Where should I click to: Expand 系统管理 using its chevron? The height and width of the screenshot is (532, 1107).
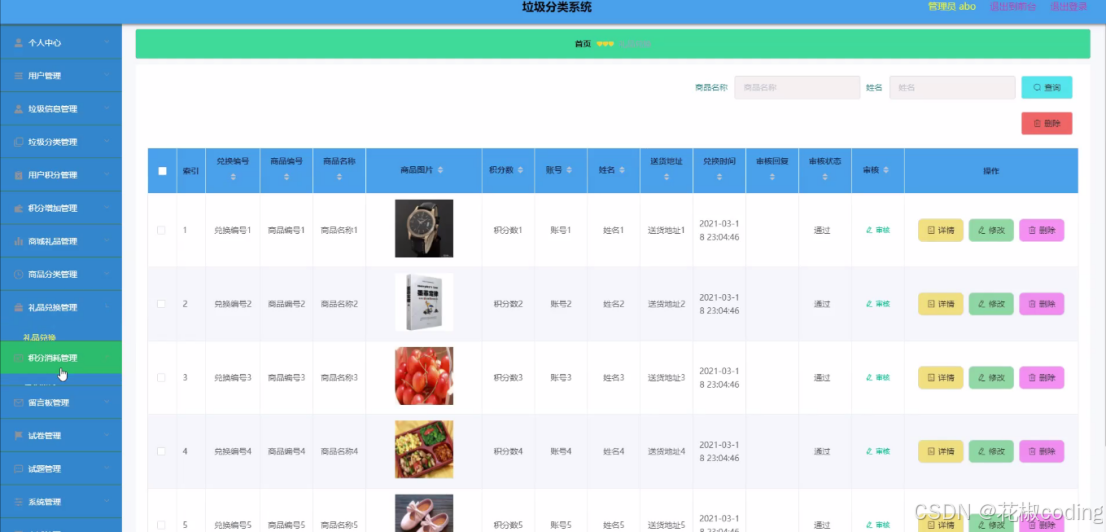pyautogui.click(x=107, y=502)
